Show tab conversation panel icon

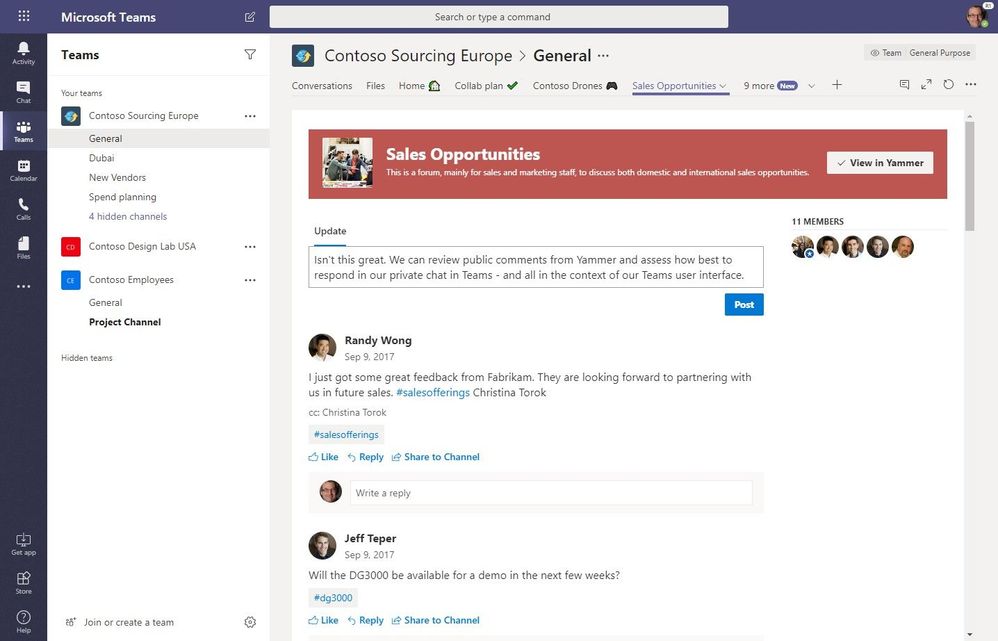coord(904,84)
